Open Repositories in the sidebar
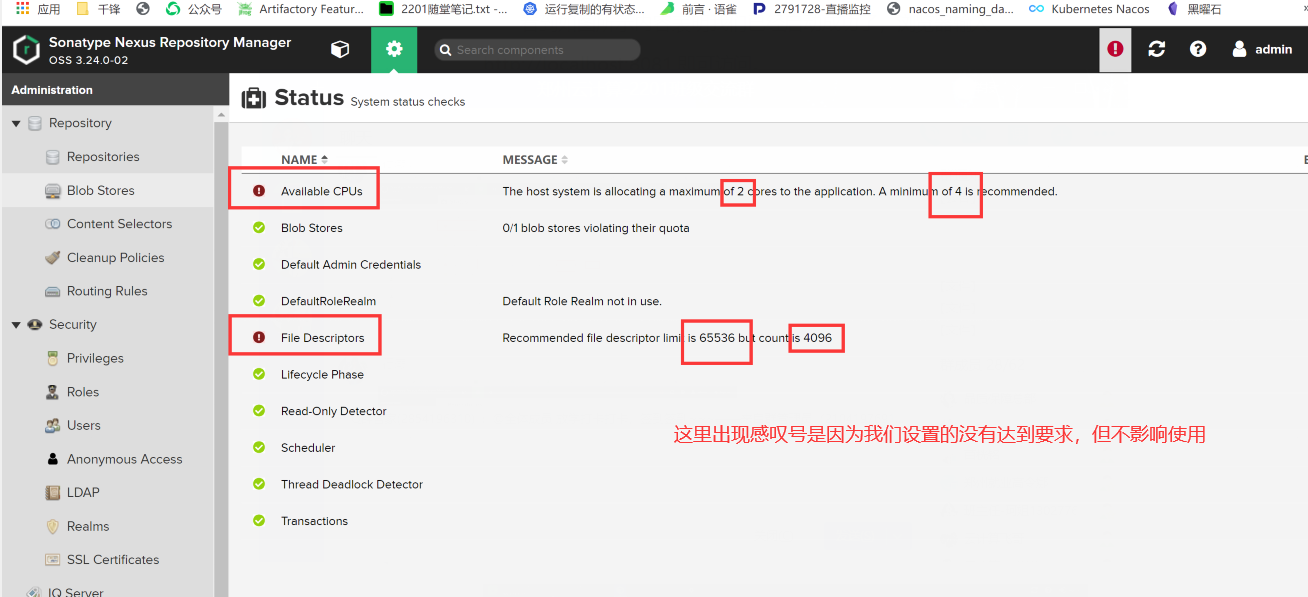Image resolution: width=1308 pixels, height=597 pixels. [x=103, y=157]
